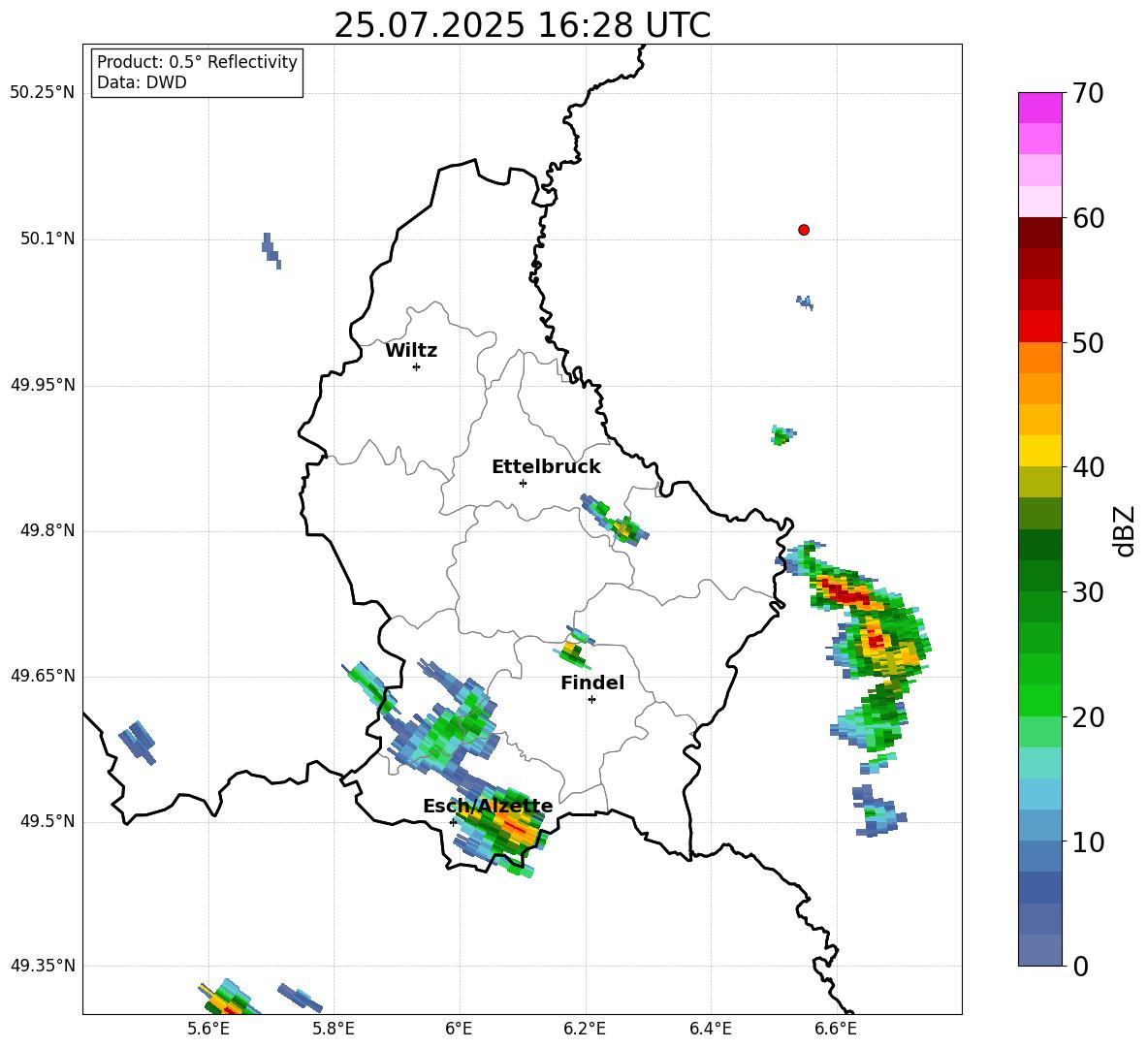Click the 6.6°E longitude label
The width and height of the screenshot is (1148, 1048).
coord(836,1029)
